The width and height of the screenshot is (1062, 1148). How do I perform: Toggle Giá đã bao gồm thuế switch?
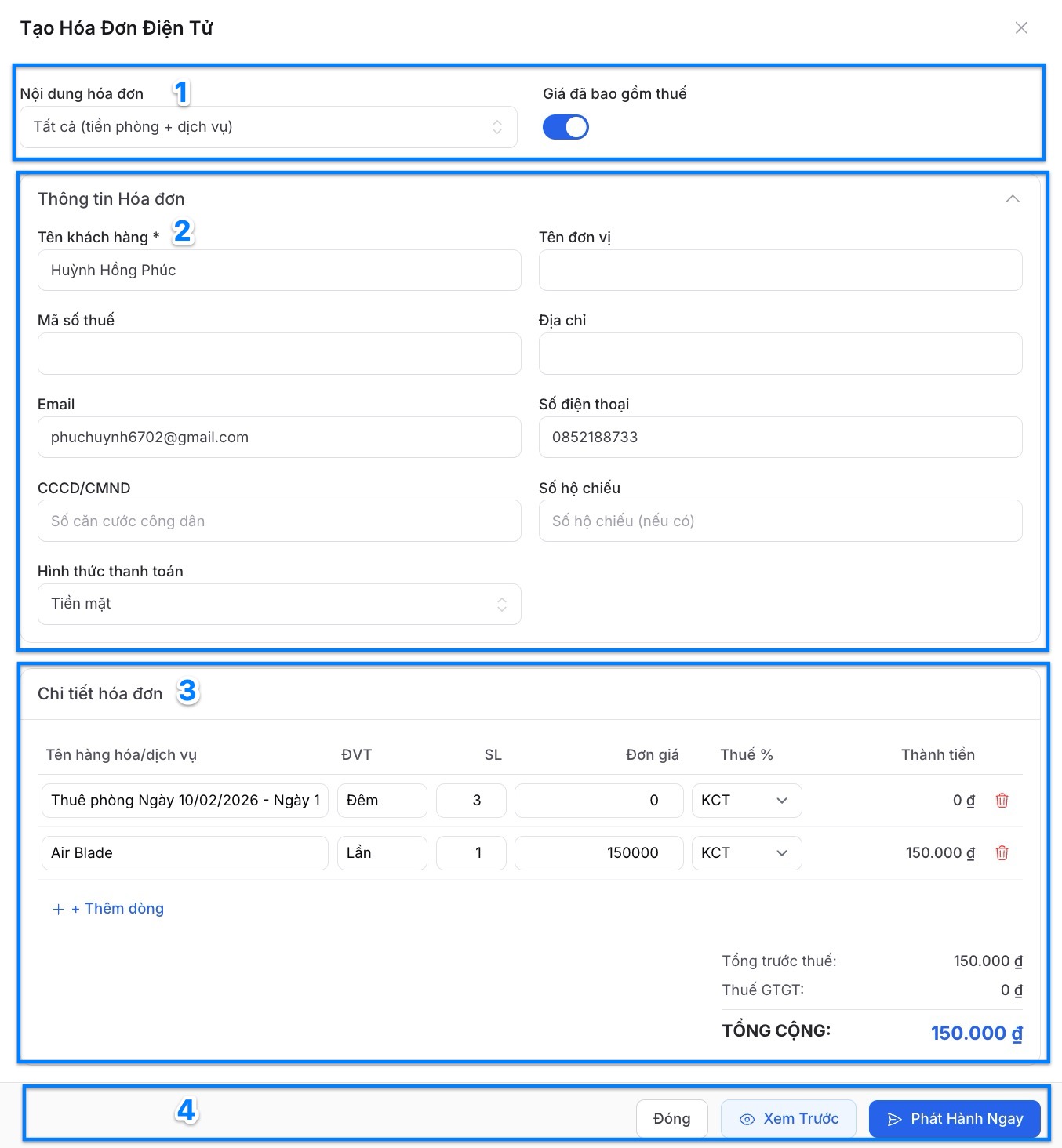pyautogui.click(x=566, y=127)
